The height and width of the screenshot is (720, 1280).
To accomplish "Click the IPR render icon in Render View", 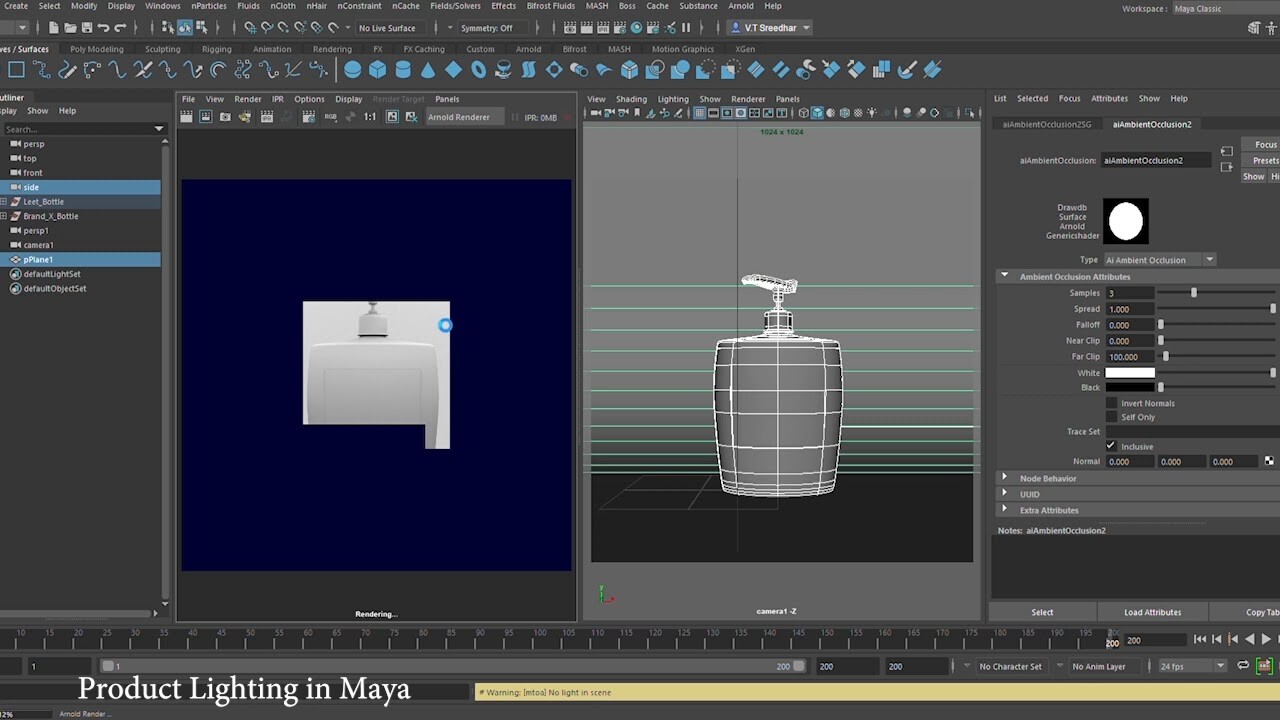I will coord(265,116).
